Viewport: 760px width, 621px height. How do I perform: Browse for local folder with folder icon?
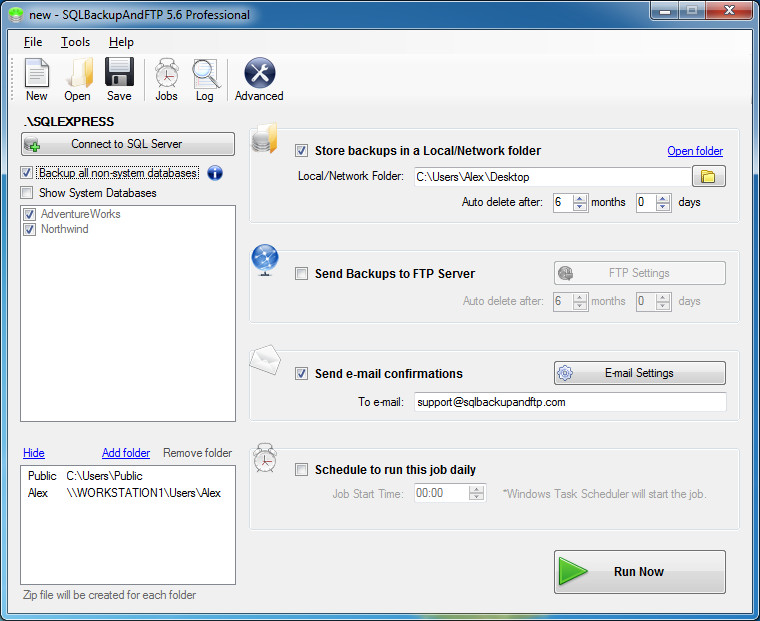click(x=708, y=176)
